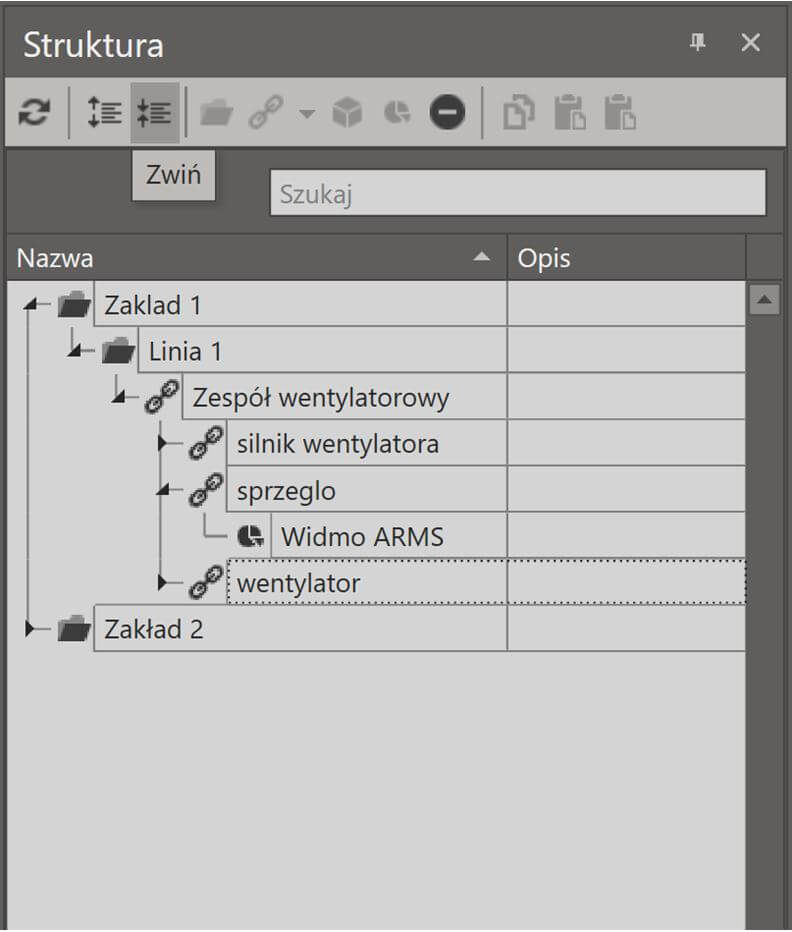Select silnik wentylatora in the tree
Image resolution: width=792 pixels, height=932 pixels.
coord(366,443)
